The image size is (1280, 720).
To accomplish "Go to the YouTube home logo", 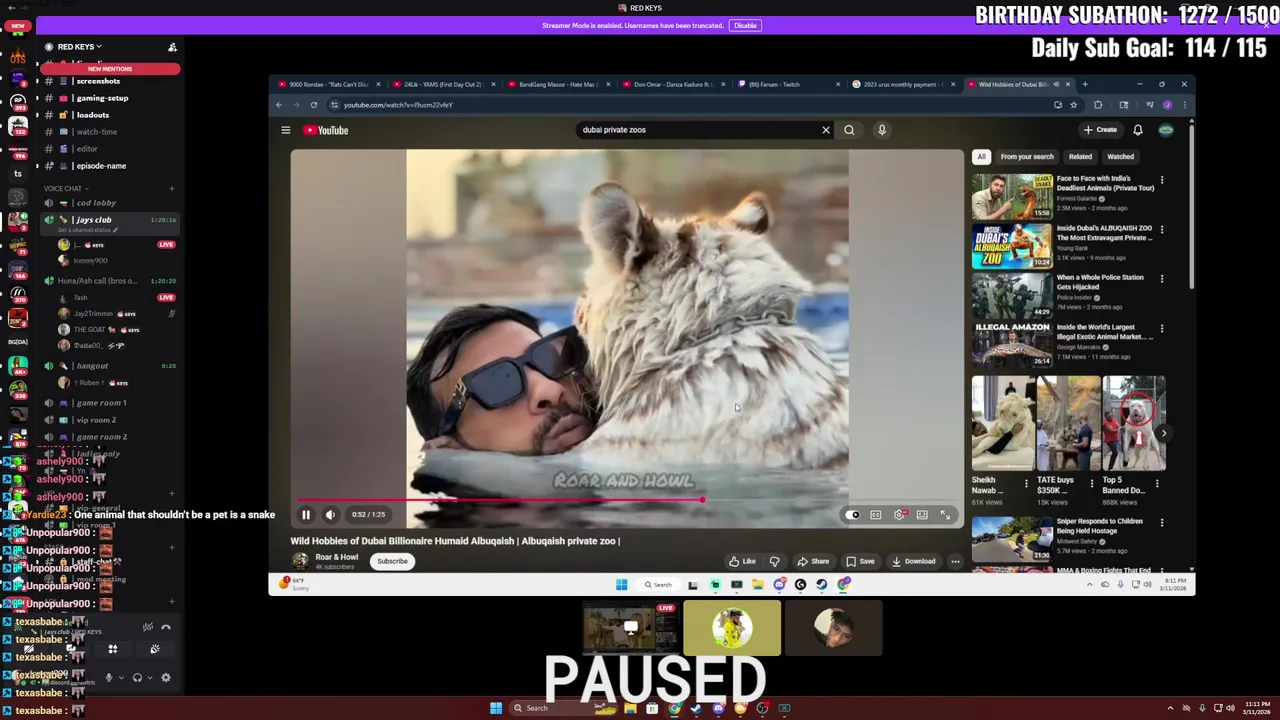I will pyautogui.click(x=326, y=130).
